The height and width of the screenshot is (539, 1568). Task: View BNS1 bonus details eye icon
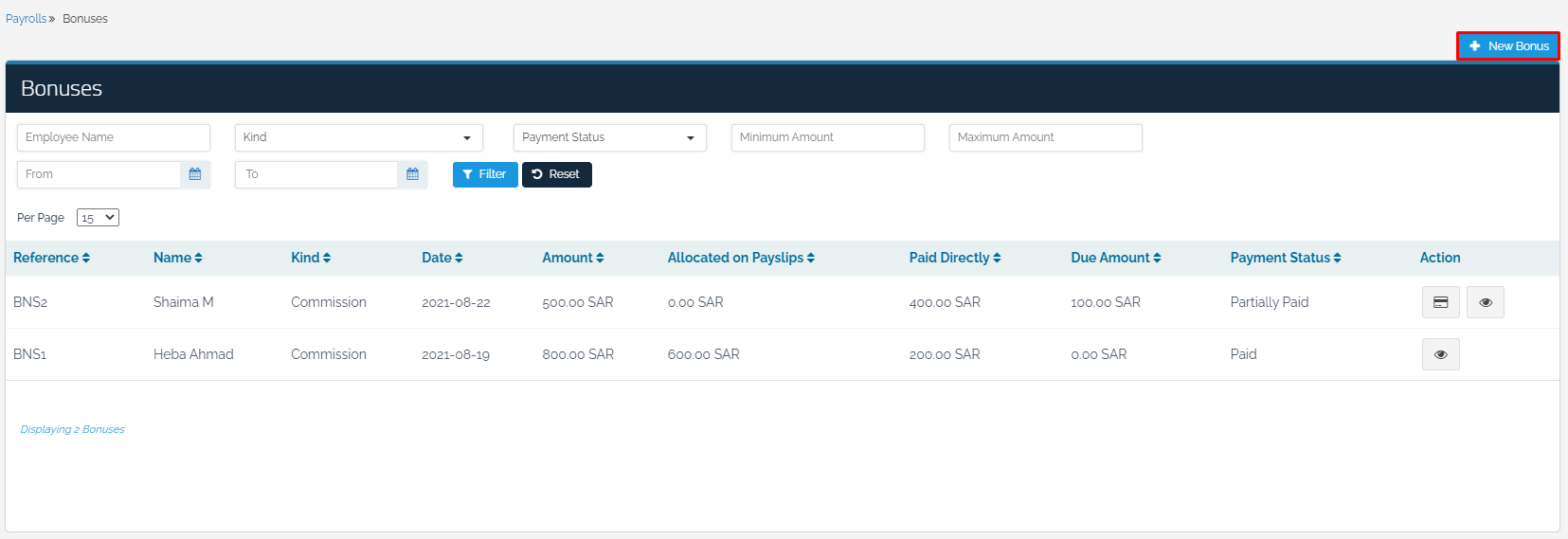[x=1440, y=354]
